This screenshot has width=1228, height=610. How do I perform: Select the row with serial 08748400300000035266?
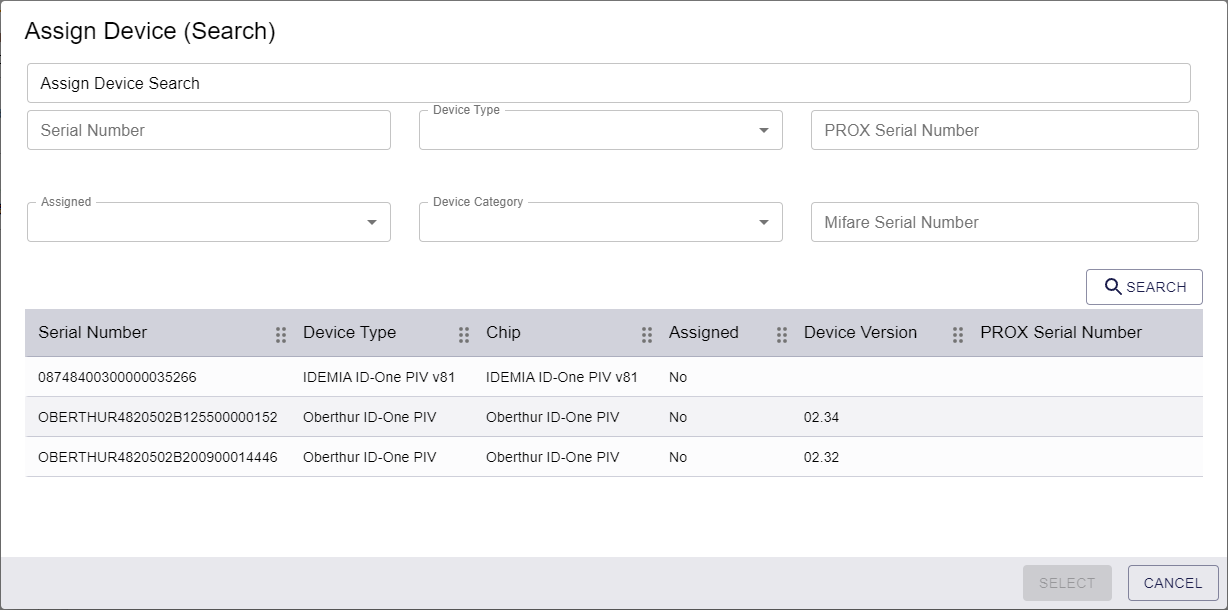400,377
